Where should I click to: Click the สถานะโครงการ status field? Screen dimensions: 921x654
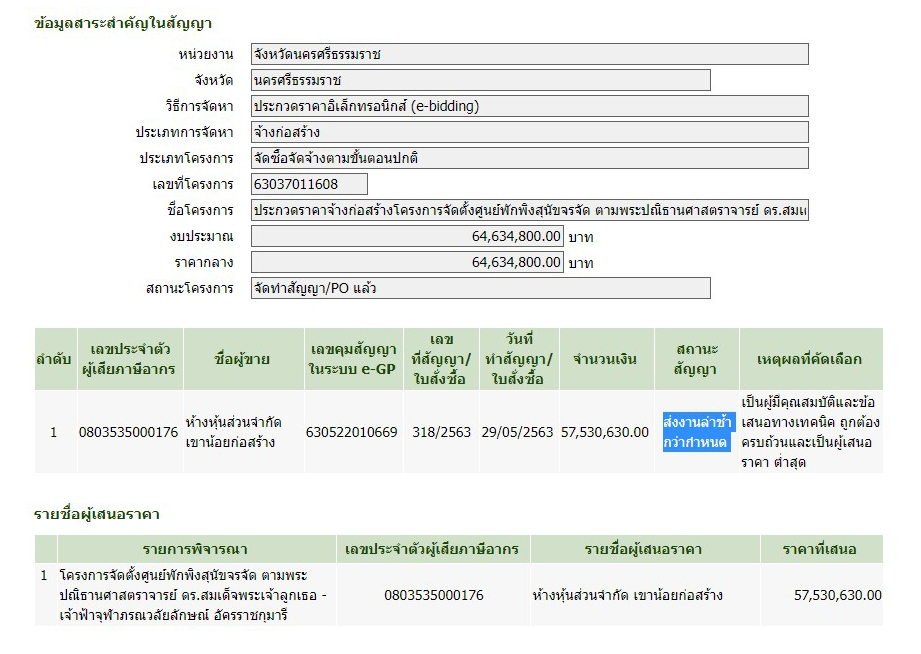tap(480, 289)
